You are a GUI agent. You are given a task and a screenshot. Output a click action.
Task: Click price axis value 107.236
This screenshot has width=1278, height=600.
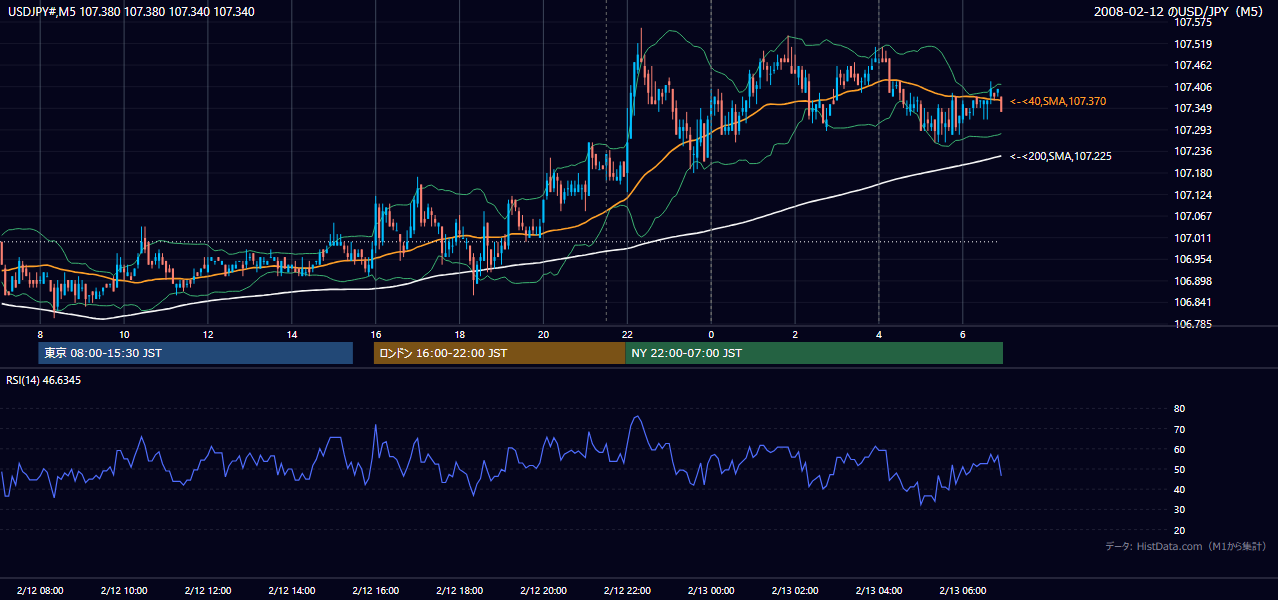coord(1193,152)
